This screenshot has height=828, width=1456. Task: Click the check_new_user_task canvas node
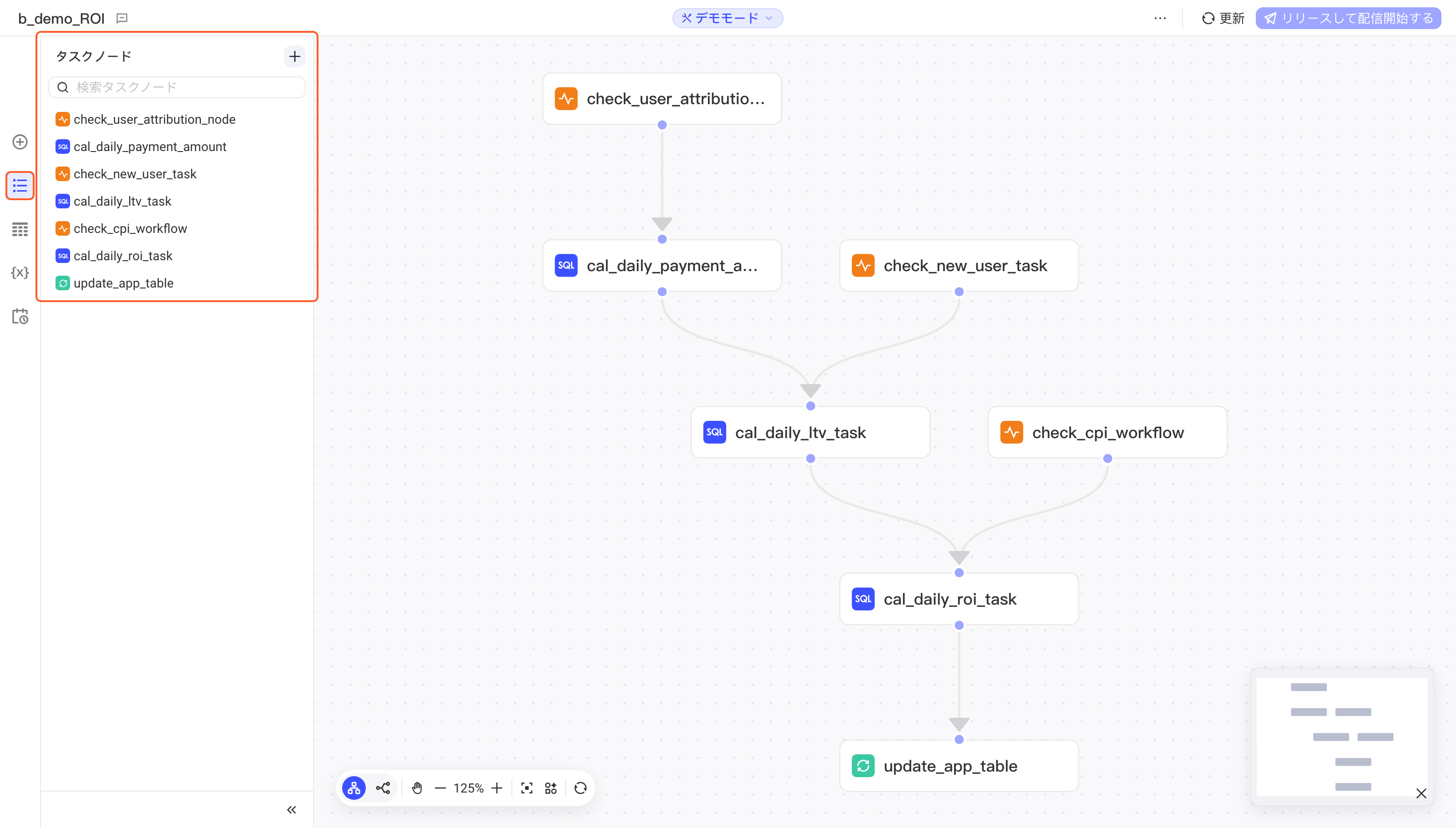959,266
